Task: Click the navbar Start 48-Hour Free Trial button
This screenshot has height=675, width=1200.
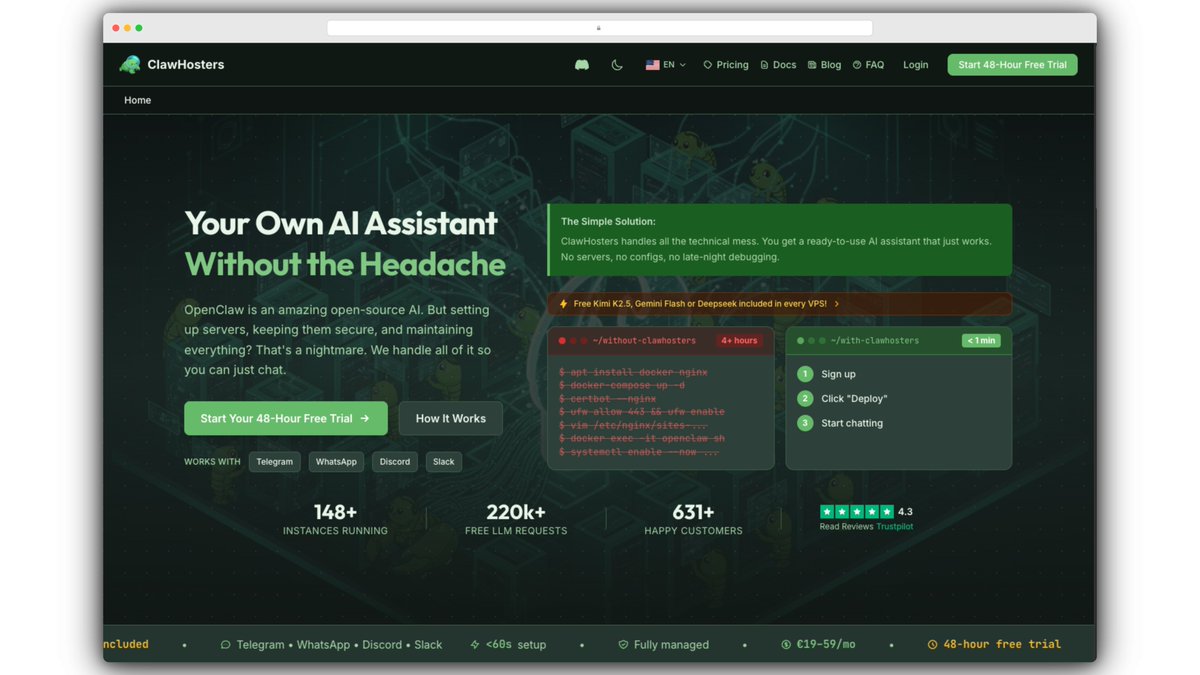Action: [x=1012, y=65]
